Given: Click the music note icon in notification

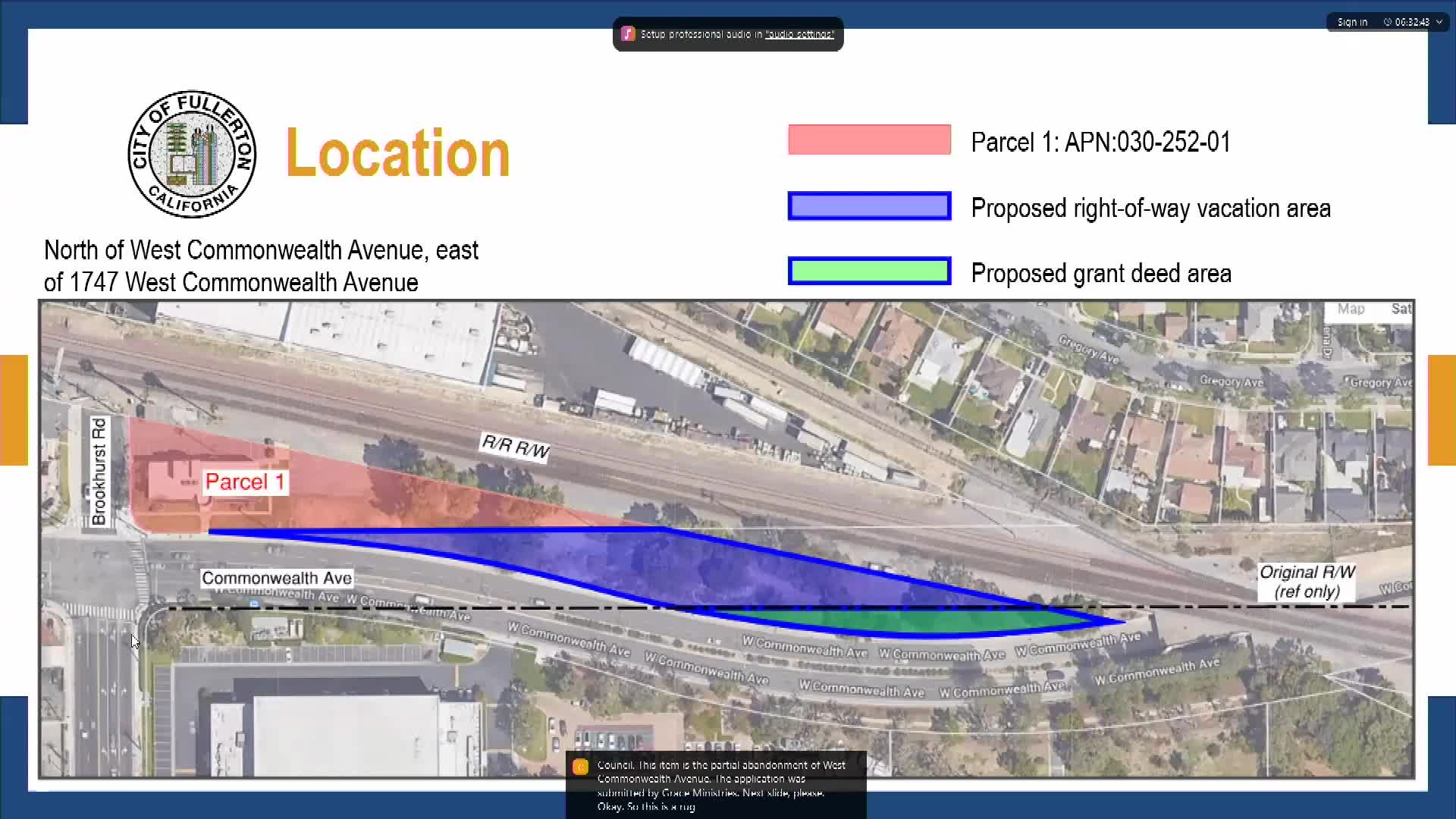Looking at the screenshot, I should click(628, 34).
